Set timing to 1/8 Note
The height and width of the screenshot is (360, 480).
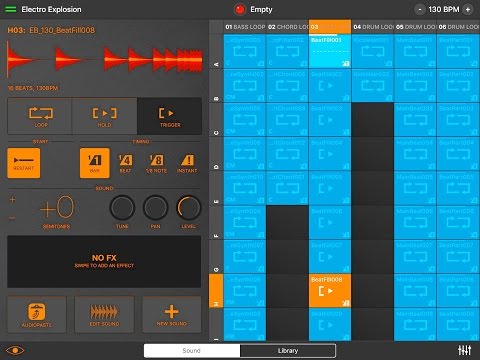point(156,163)
